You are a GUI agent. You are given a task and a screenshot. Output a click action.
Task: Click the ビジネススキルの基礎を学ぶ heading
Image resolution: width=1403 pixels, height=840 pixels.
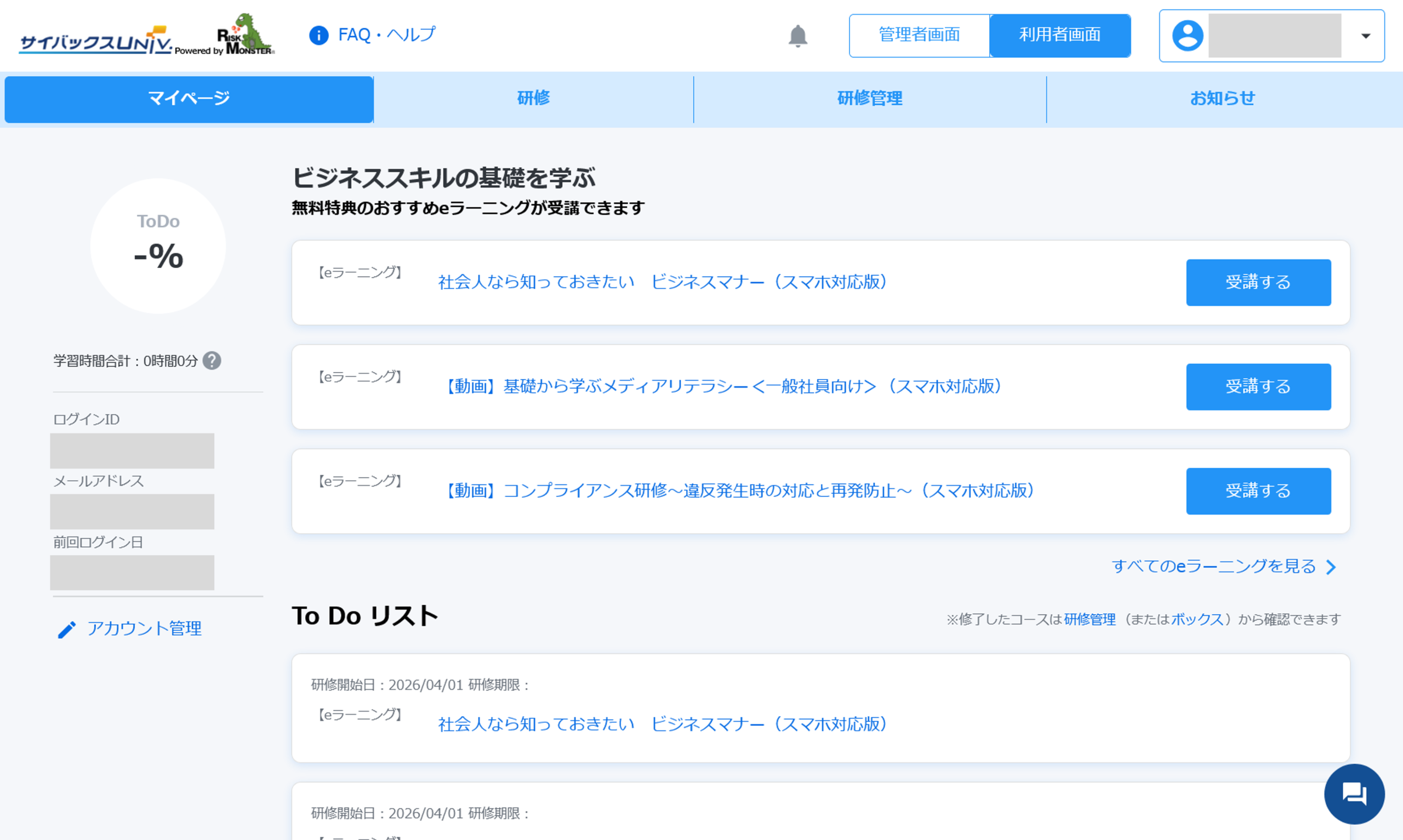click(x=443, y=178)
